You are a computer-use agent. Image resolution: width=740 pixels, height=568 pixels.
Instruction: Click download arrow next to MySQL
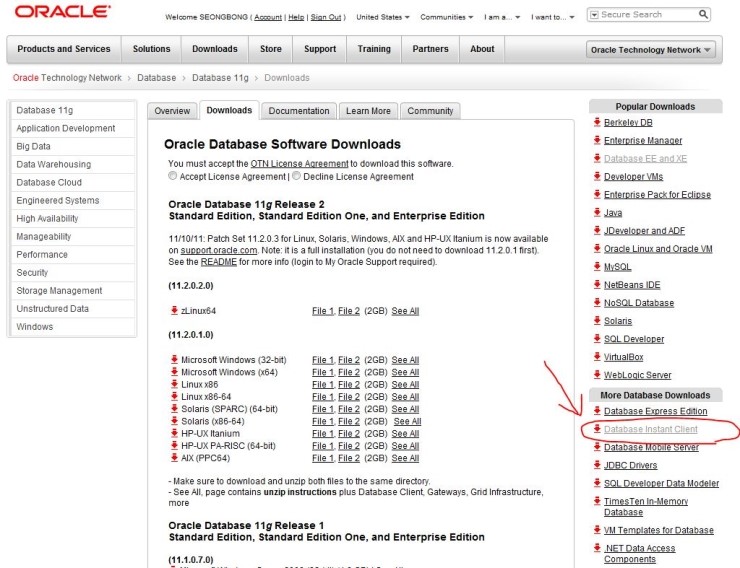point(597,267)
